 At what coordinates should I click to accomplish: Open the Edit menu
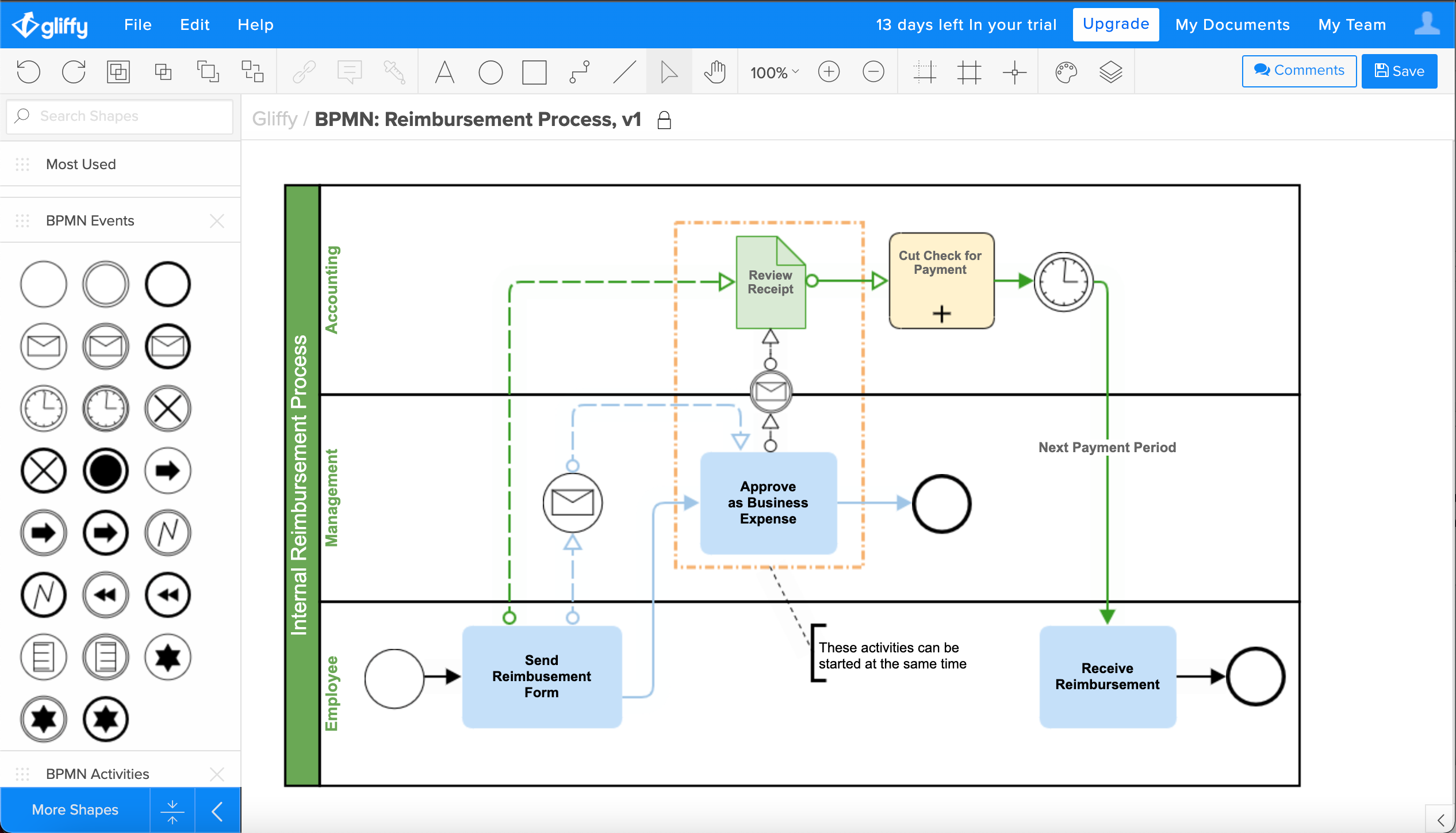pos(195,25)
